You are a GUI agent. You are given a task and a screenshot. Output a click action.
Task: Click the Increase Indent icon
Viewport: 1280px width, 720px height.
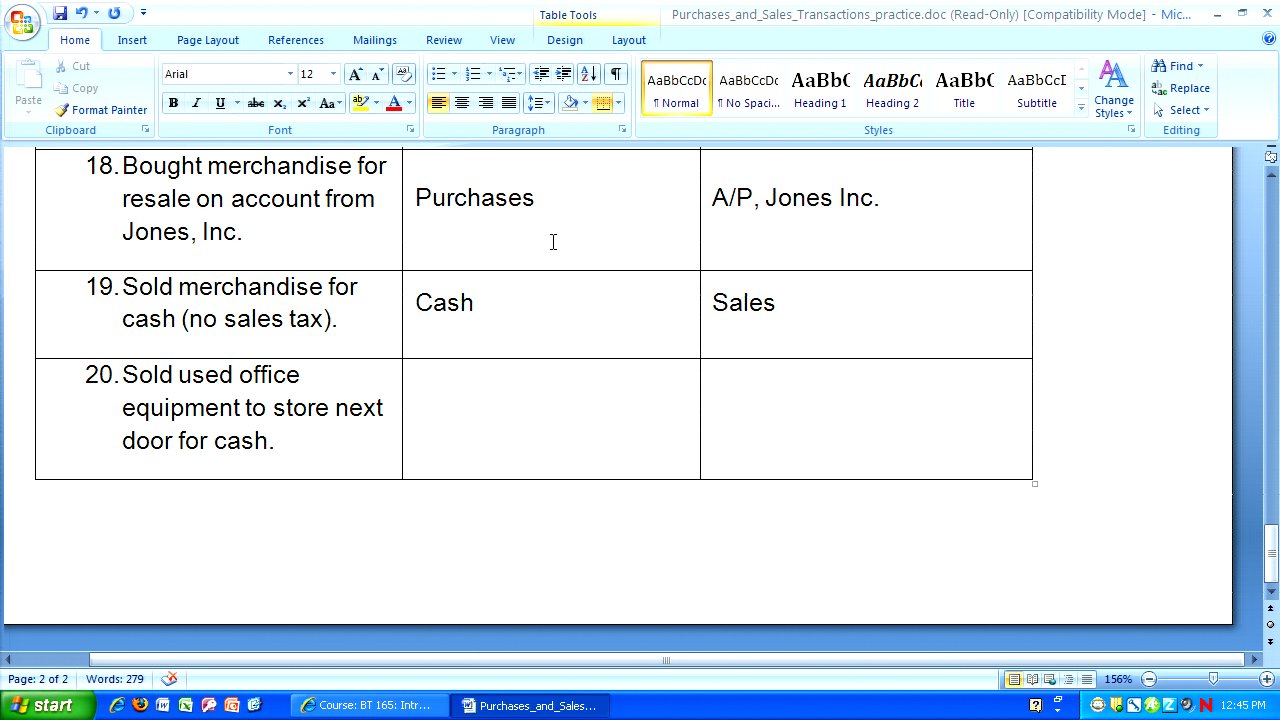(564, 74)
